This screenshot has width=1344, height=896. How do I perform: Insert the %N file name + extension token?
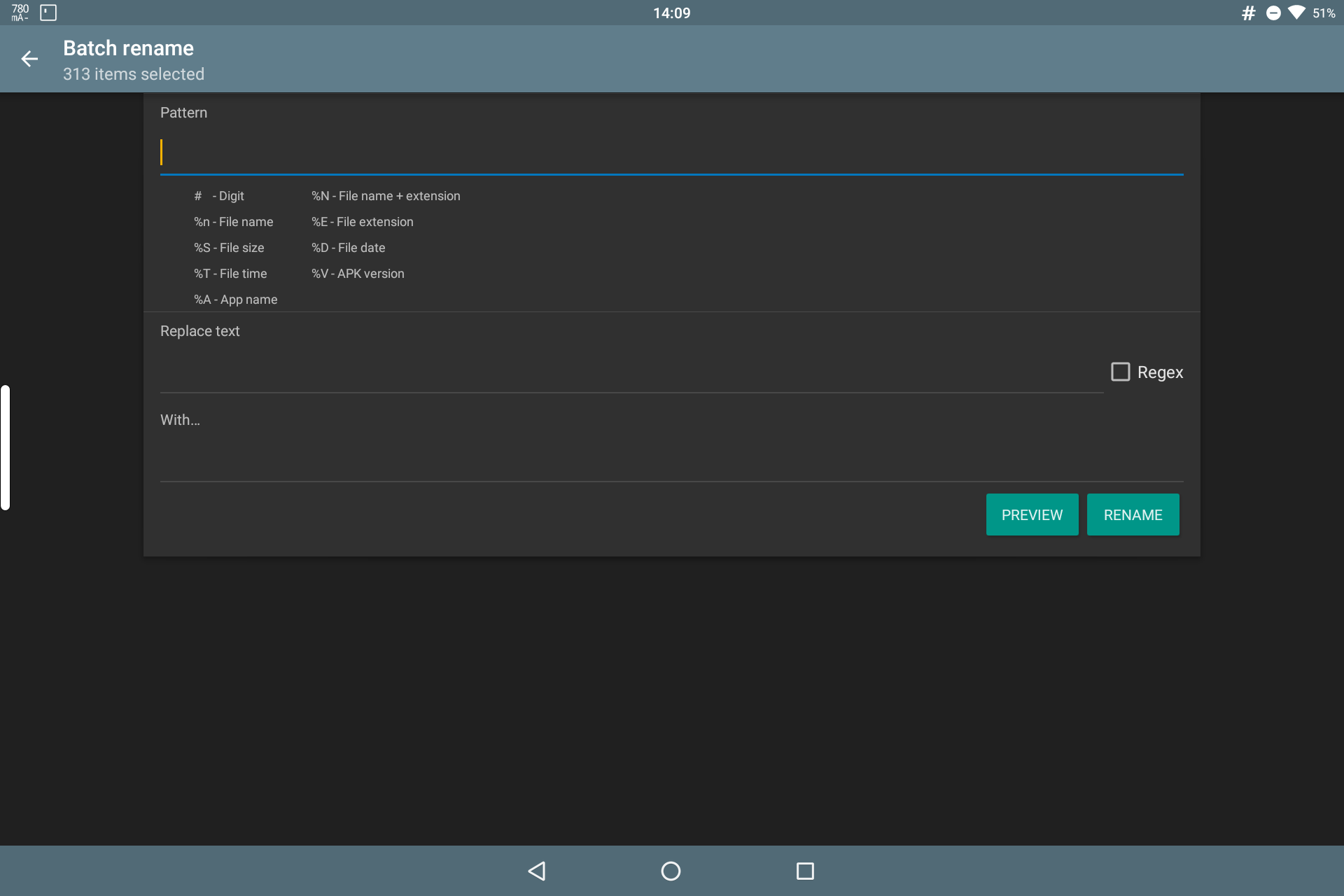coord(386,196)
